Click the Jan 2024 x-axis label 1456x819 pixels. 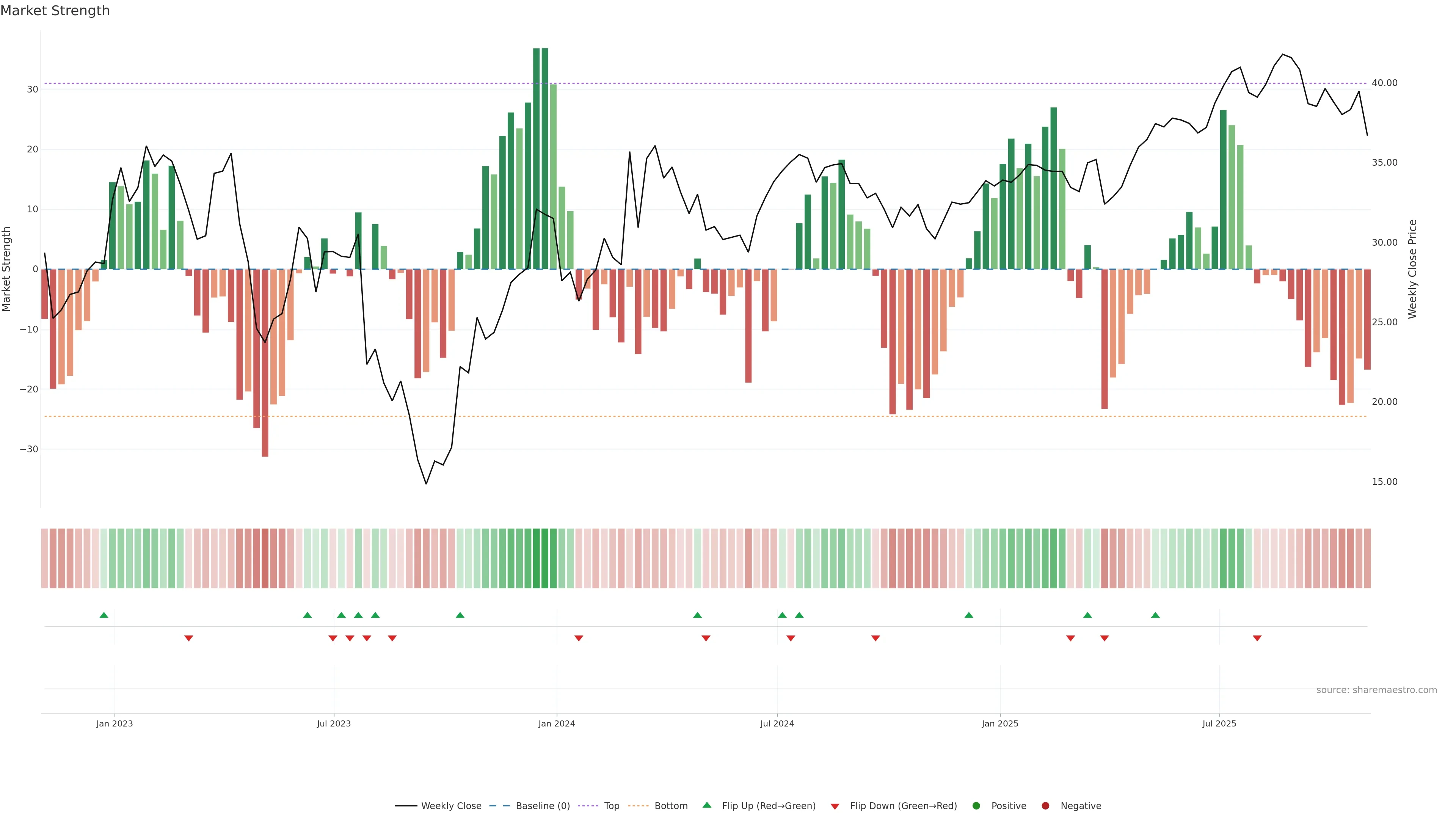557,723
